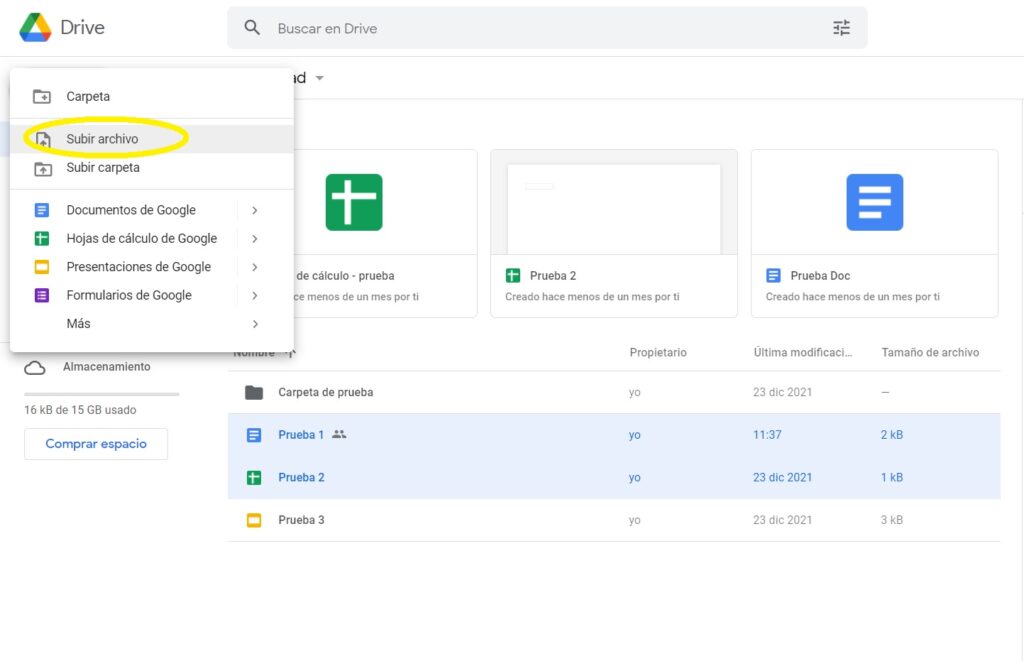Click the storage usage progress bar
This screenshot has height=661, width=1024.
point(101,395)
